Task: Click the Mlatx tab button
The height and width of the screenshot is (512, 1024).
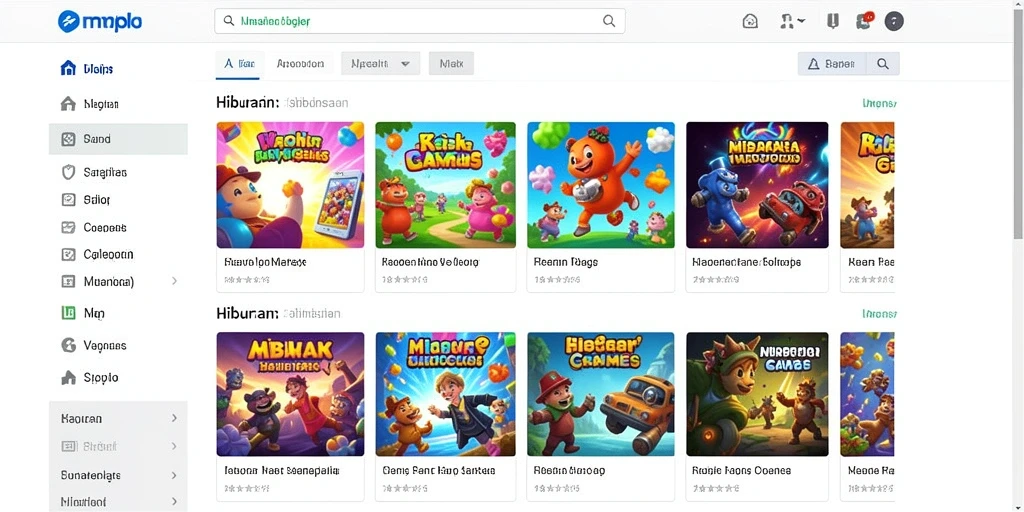Action: [x=451, y=63]
